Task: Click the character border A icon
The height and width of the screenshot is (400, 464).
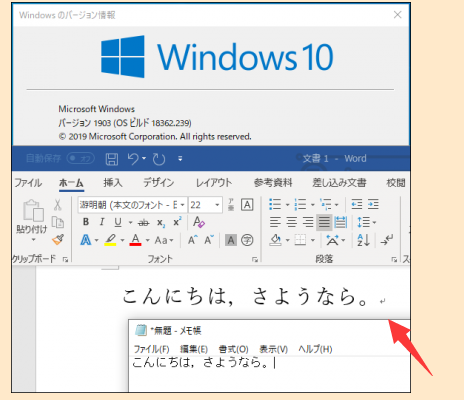Action: coord(247,204)
